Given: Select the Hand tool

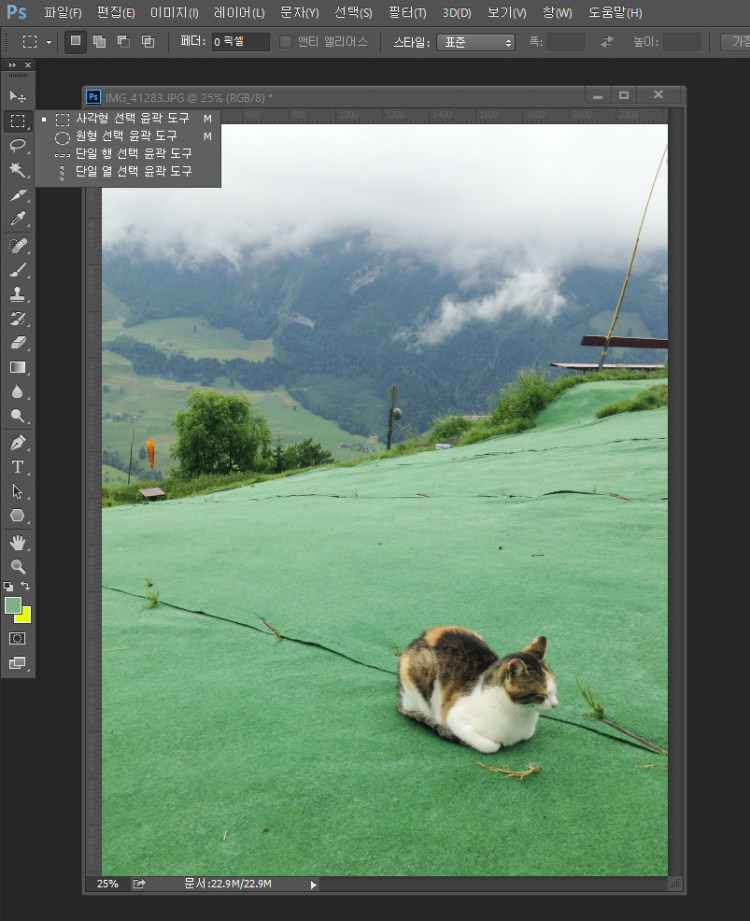Looking at the screenshot, I should [x=17, y=542].
